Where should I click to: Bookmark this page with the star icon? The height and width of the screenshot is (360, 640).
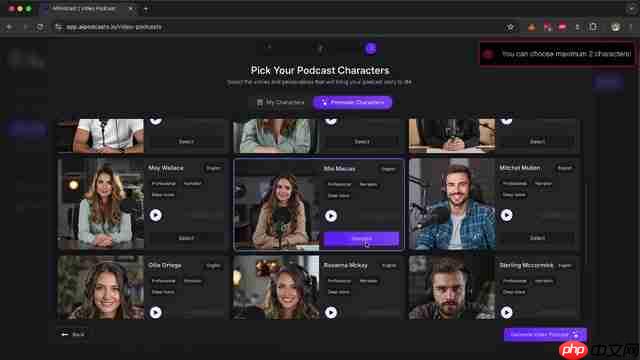tap(510, 27)
